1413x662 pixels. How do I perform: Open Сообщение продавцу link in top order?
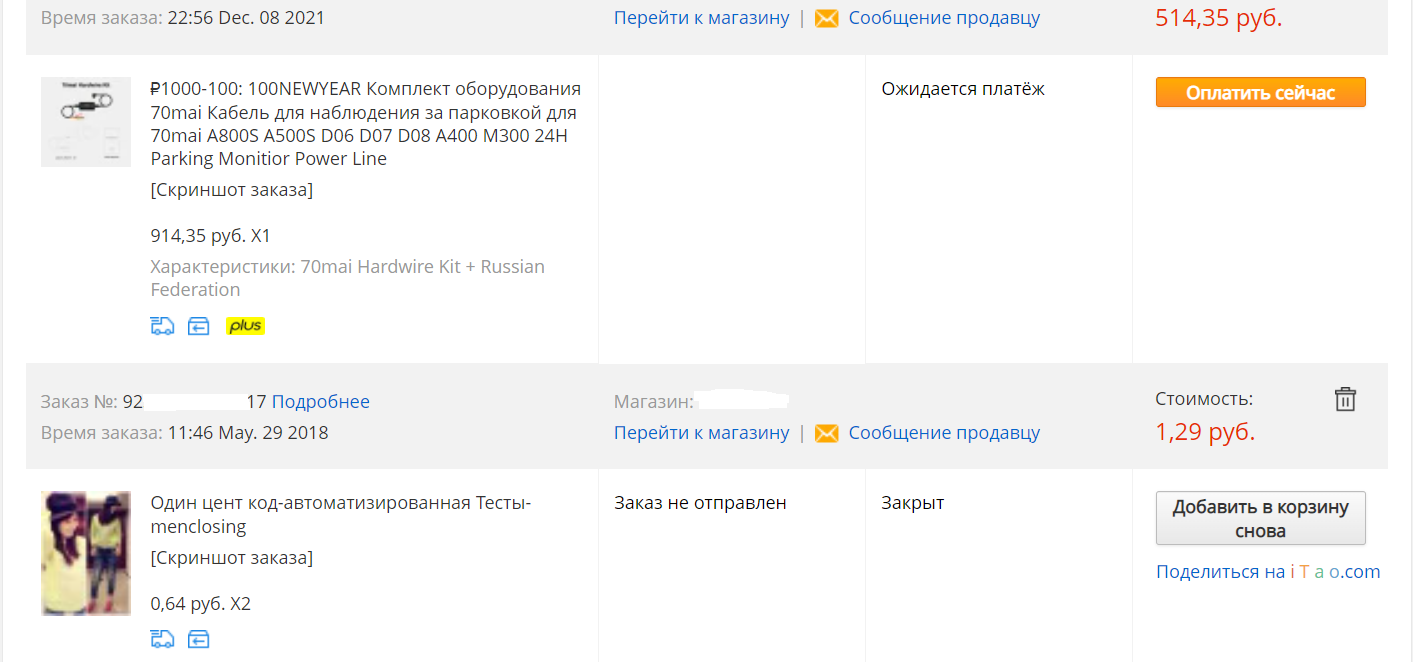944,18
